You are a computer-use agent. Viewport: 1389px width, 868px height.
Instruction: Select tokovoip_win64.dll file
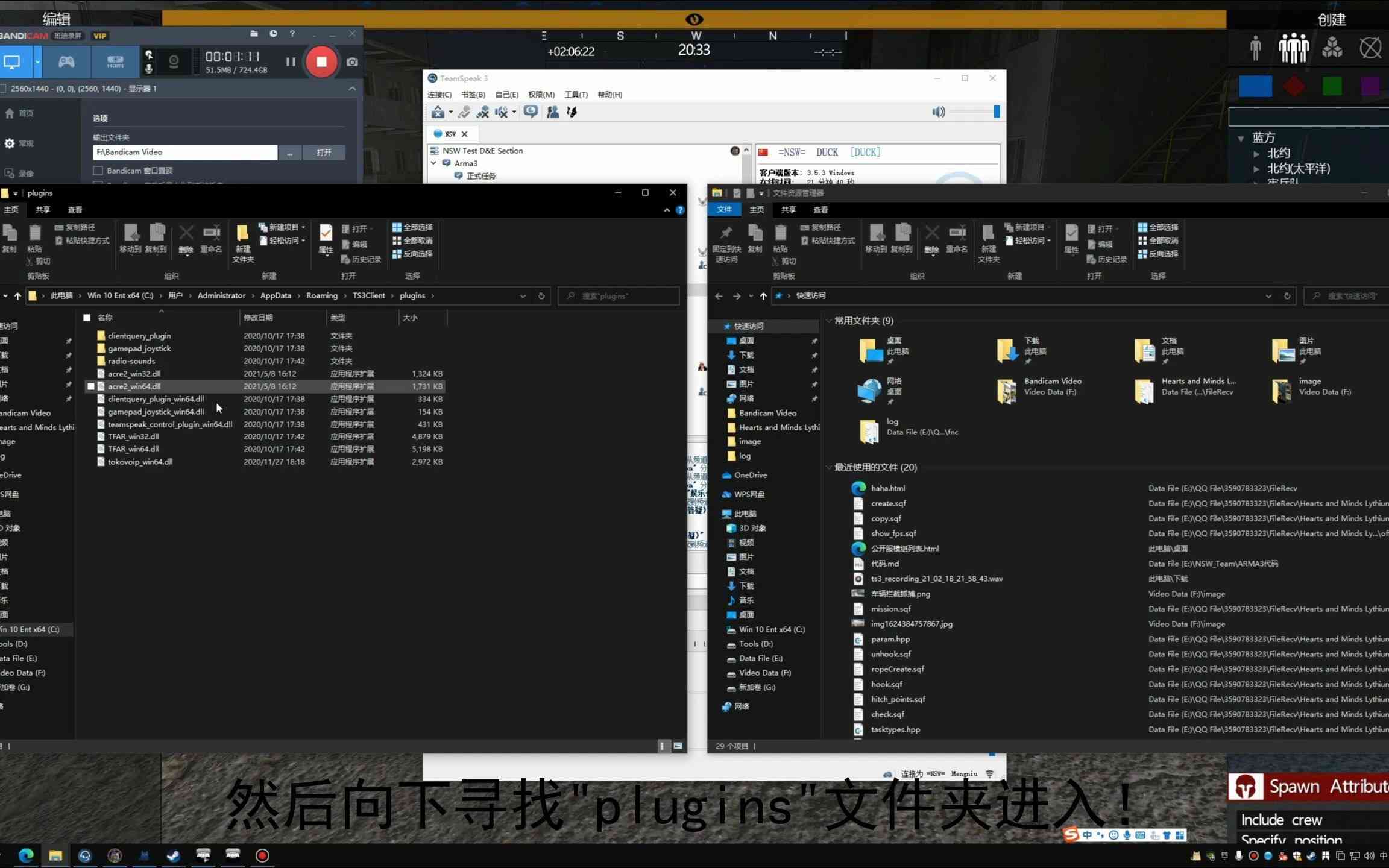(x=140, y=462)
